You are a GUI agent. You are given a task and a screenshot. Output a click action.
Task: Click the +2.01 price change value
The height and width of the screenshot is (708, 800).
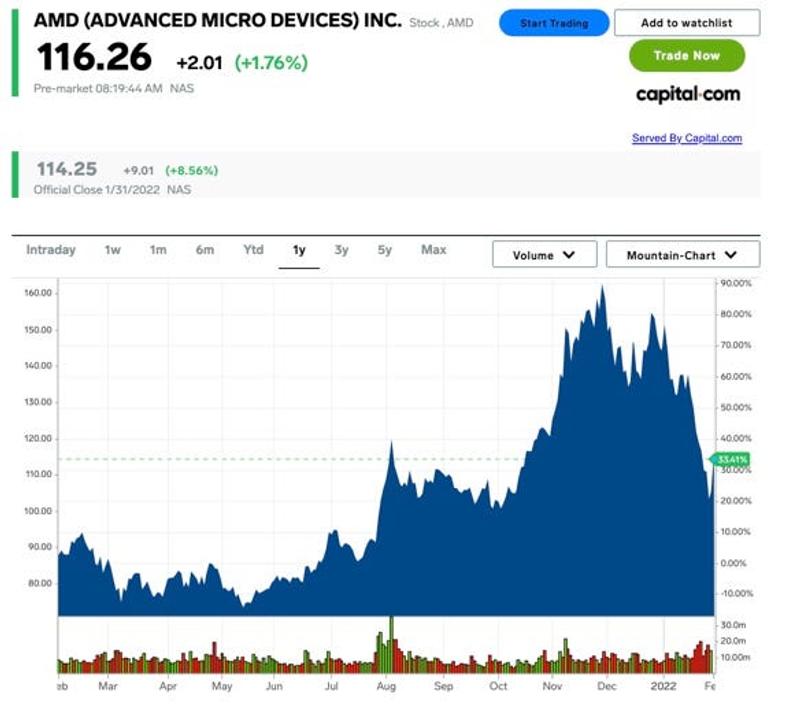coord(199,63)
